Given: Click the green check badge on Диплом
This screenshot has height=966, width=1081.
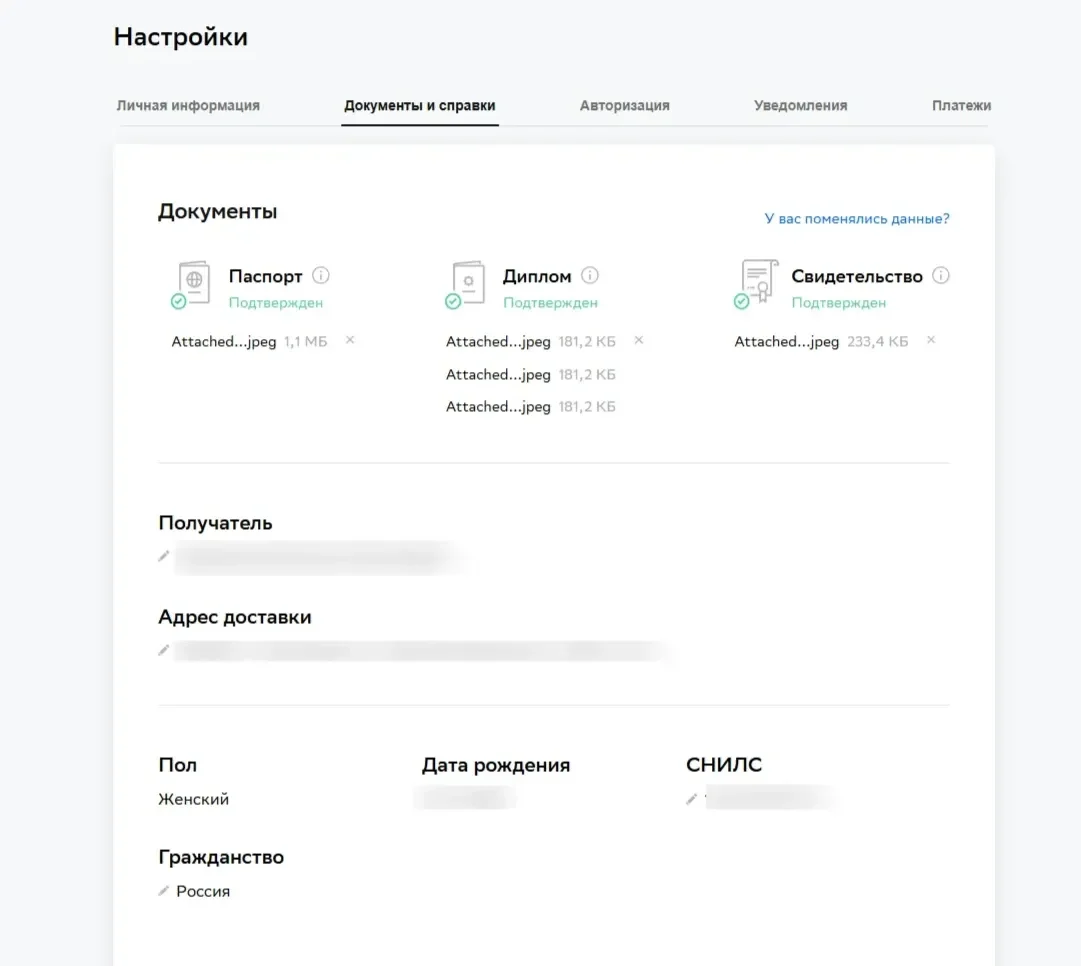Looking at the screenshot, I should tap(453, 301).
